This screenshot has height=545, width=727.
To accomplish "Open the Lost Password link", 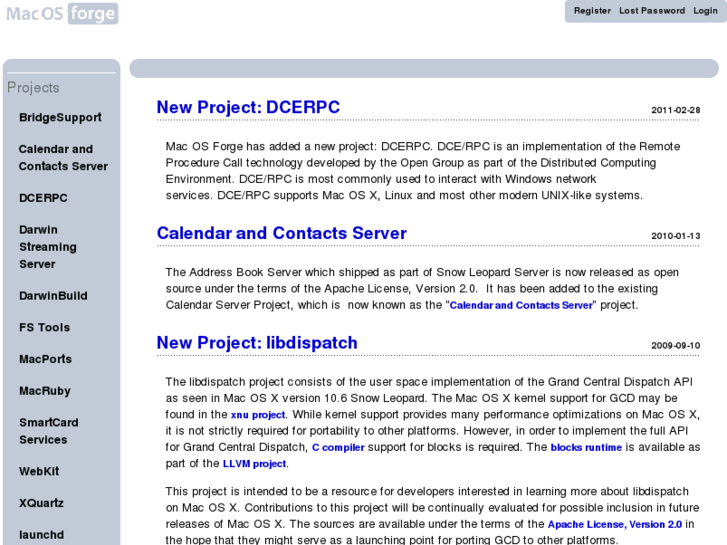I will [x=652, y=11].
